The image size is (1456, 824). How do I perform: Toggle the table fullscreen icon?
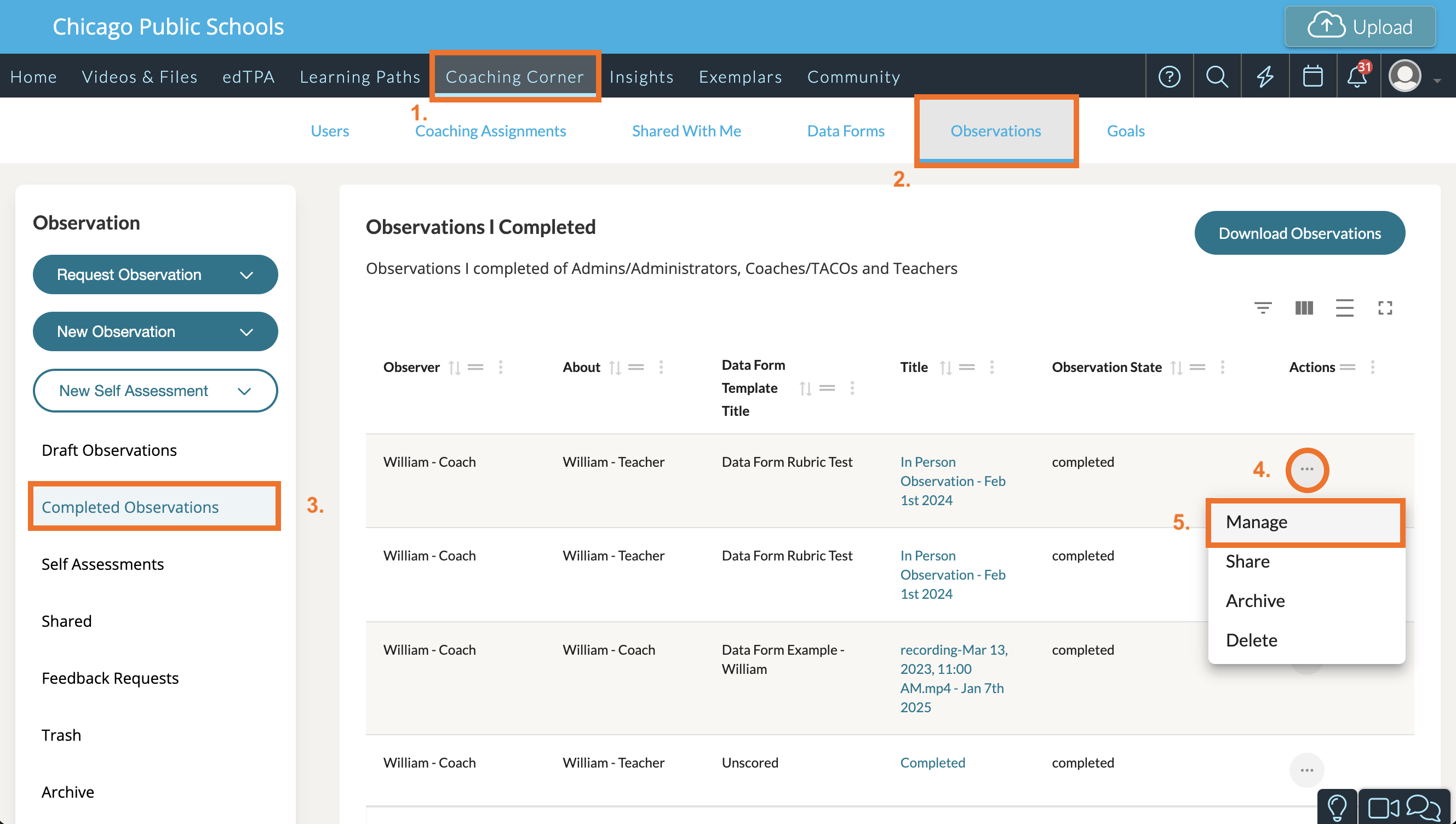pos(1385,308)
